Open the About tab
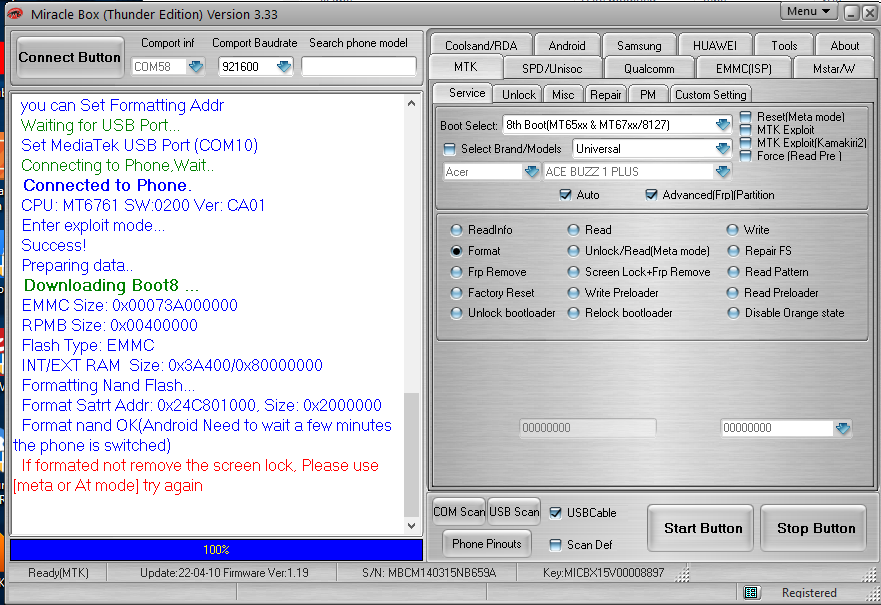 pyautogui.click(x=844, y=46)
